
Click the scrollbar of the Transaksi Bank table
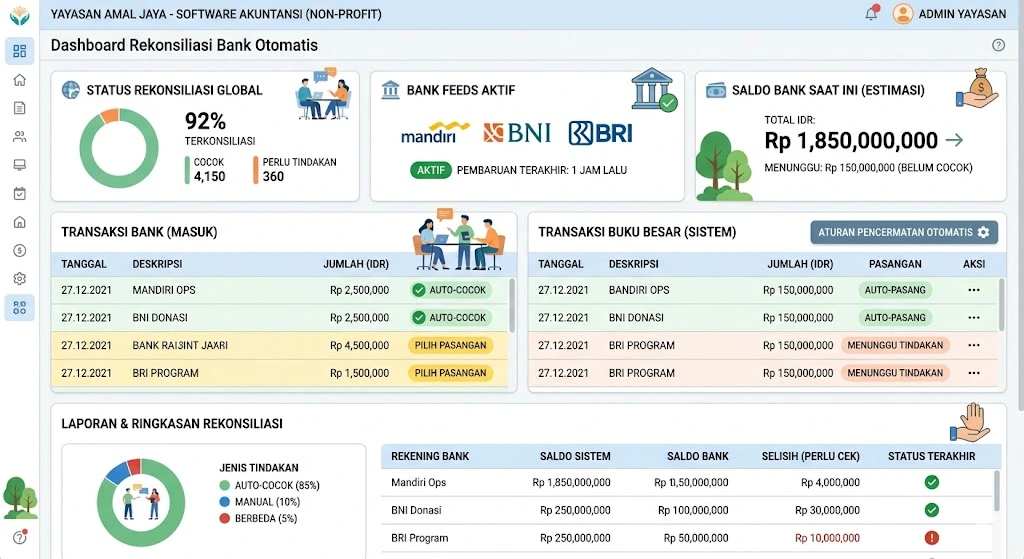pyautogui.click(x=512, y=306)
